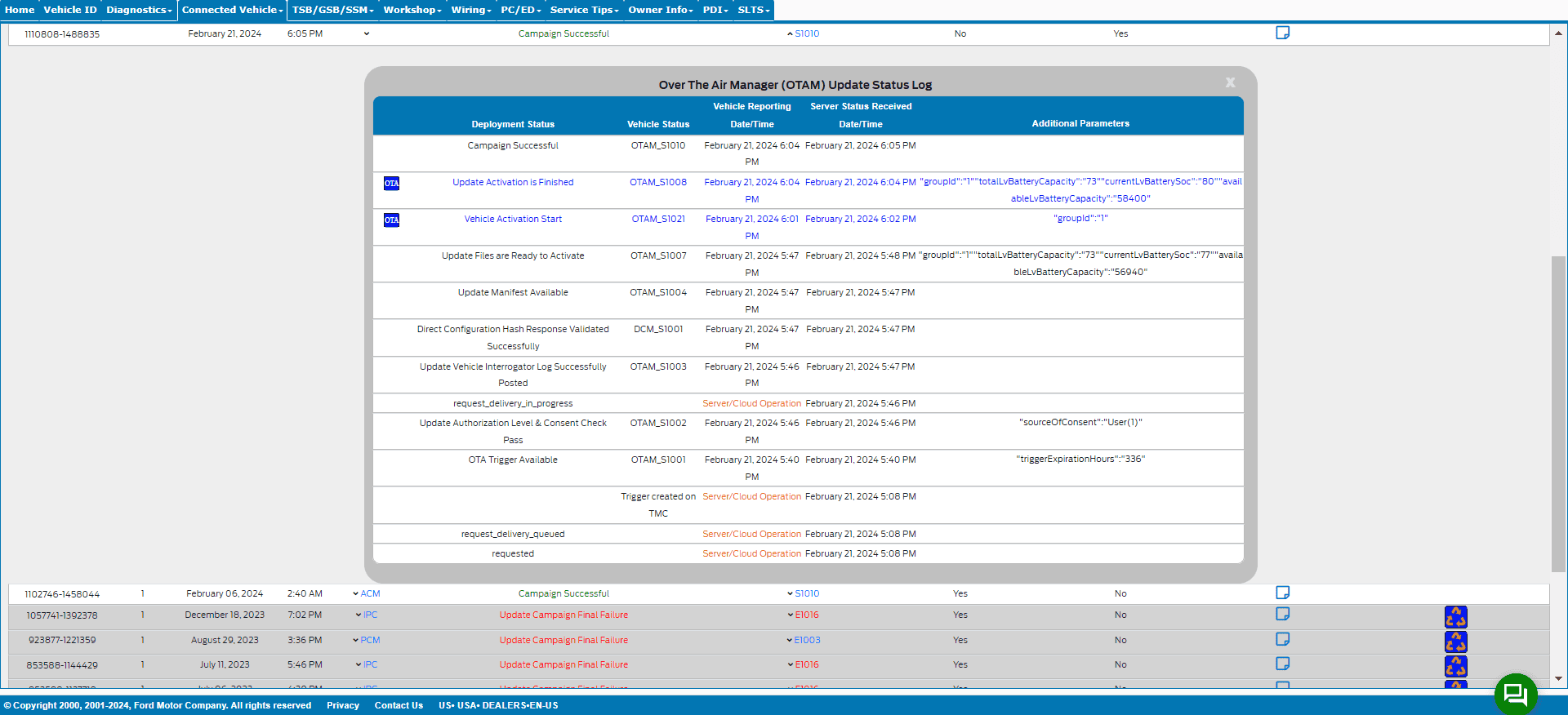Image resolution: width=1568 pixels, height=715 pixels.
Task: Close the OTAM Update Status Log popup
Action: click(1230, 82)
